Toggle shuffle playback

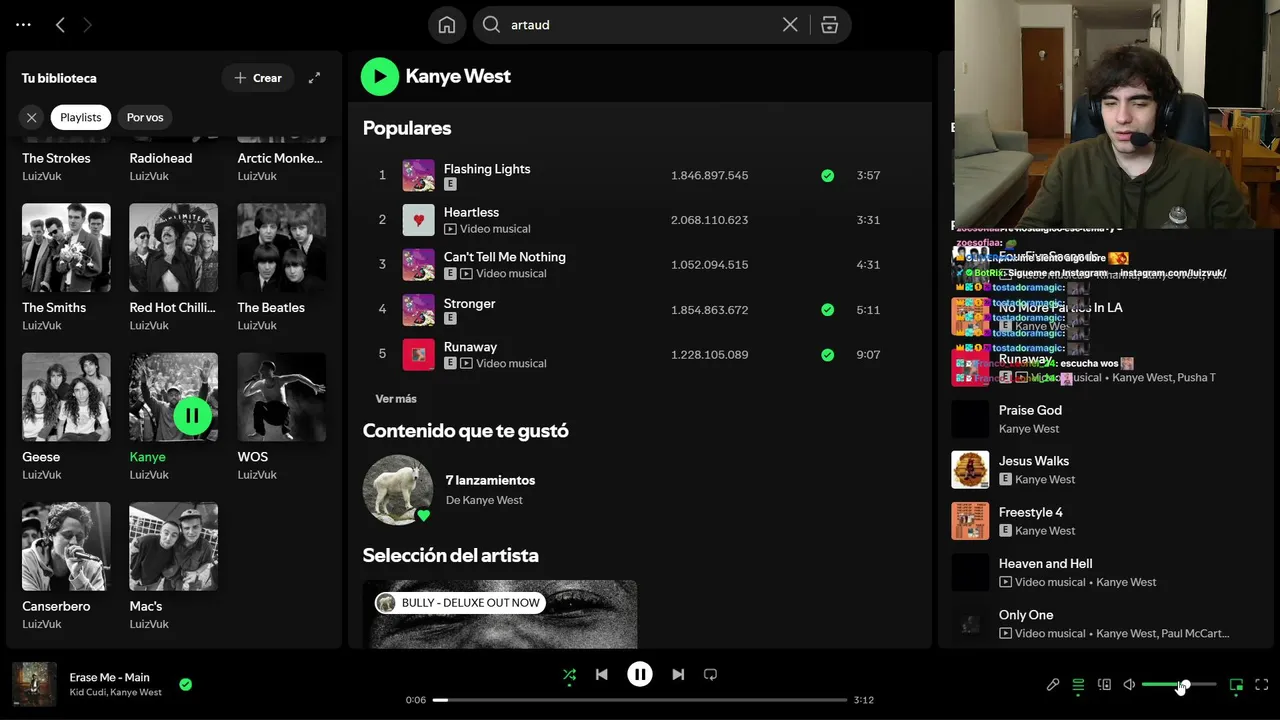pos(569,674)
